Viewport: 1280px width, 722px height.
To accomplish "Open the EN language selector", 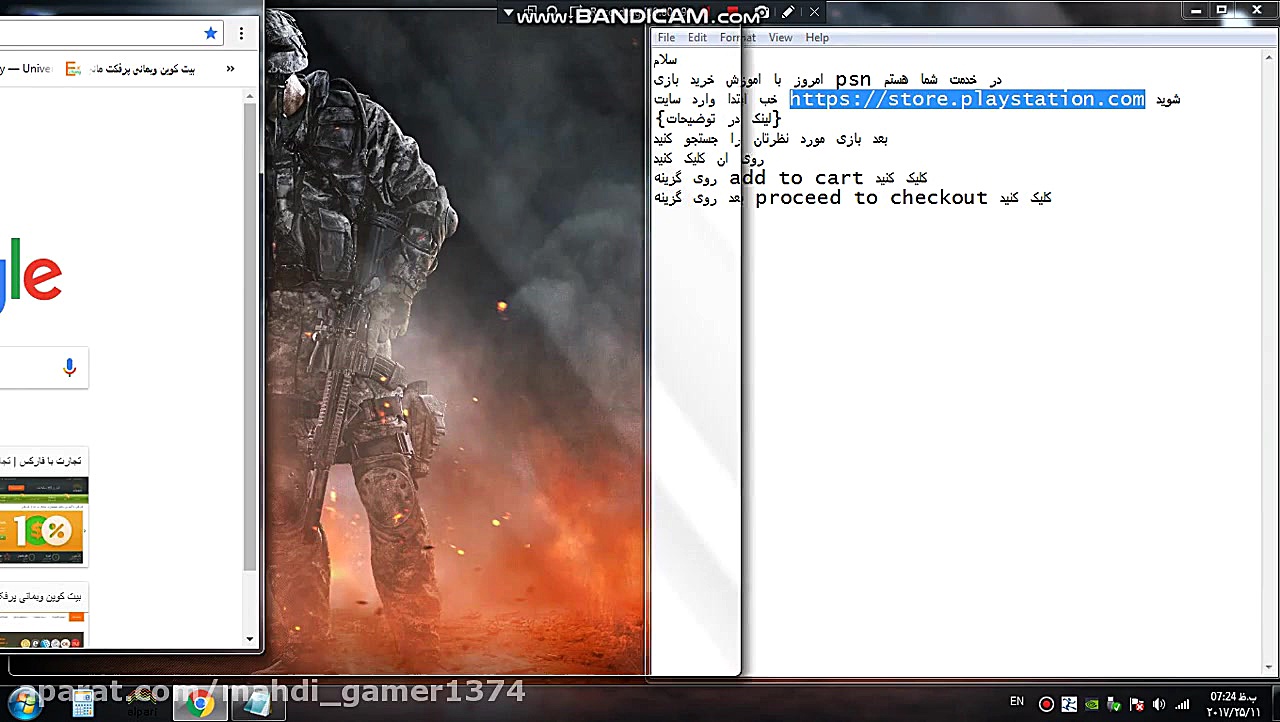I will (1017, 702).
